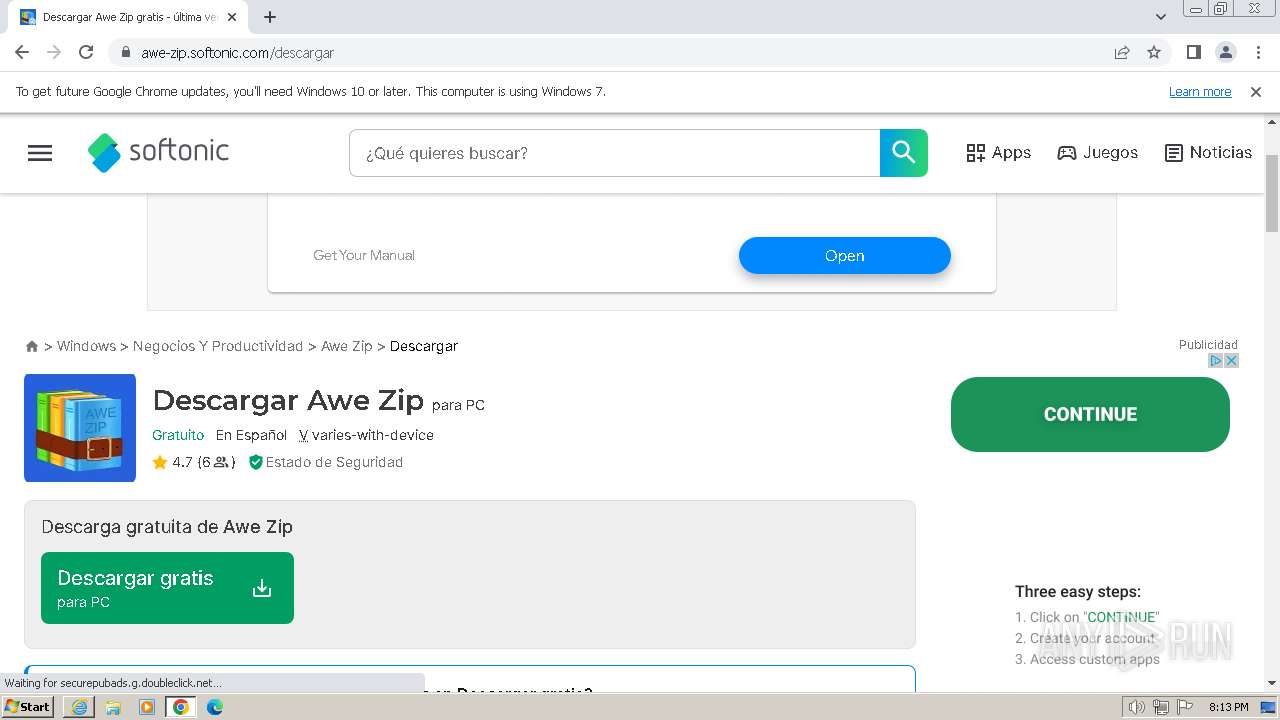Image resolution: width=1280 pixels, height=720 pixels.
Task: Toggle the Chrome side panel
Action: (x=1193, y=52)
